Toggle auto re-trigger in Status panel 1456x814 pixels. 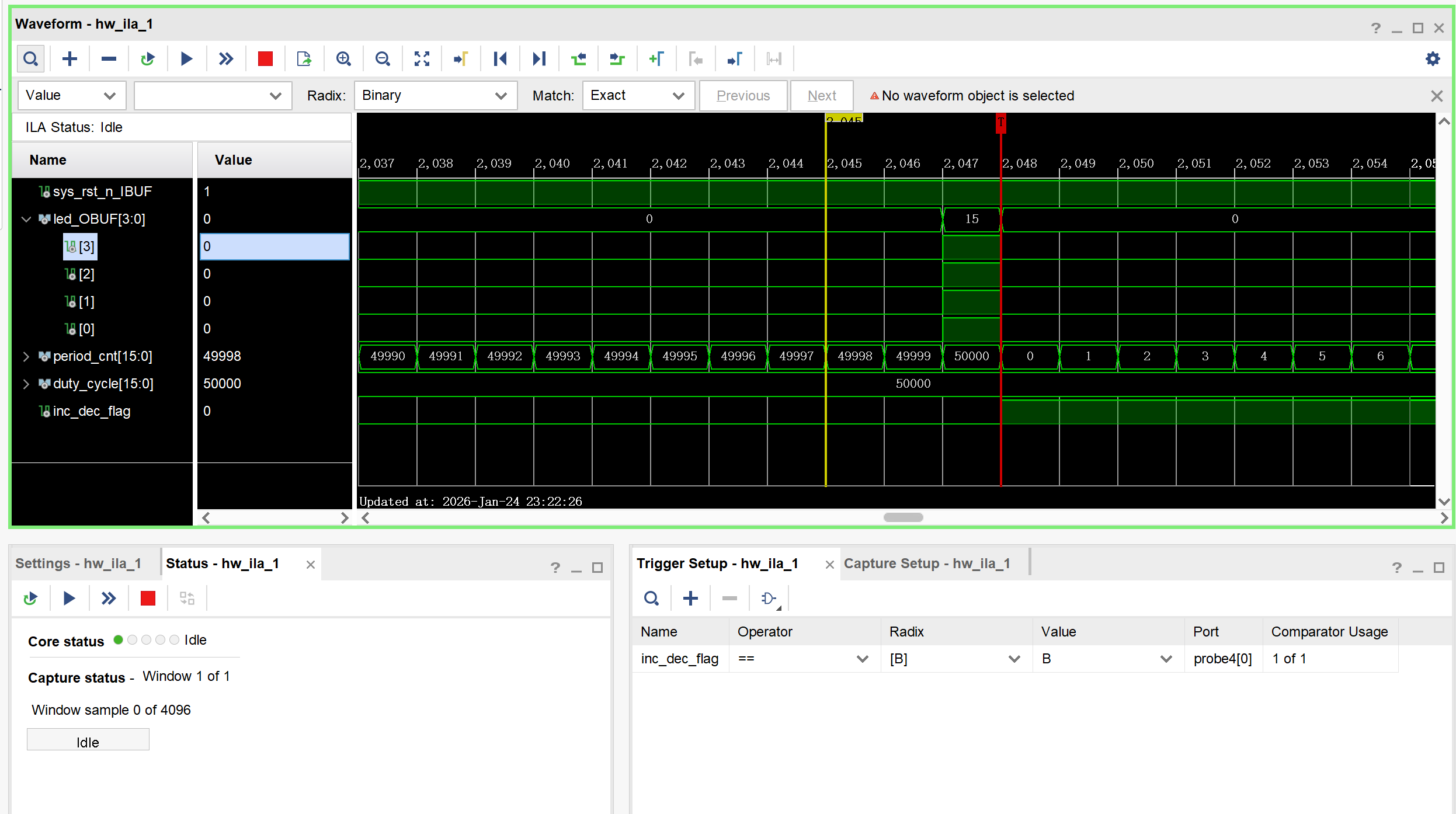tap(30, 599)
